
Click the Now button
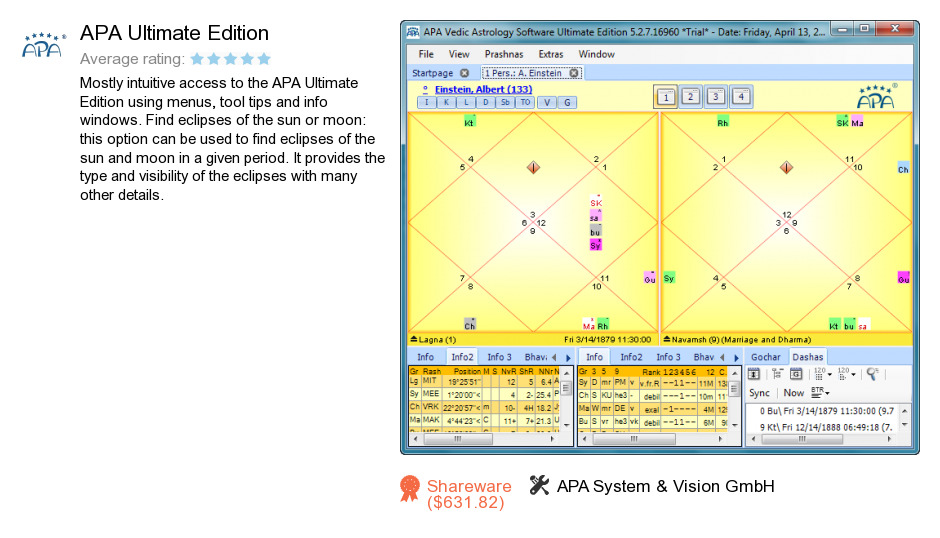[794, 393]
